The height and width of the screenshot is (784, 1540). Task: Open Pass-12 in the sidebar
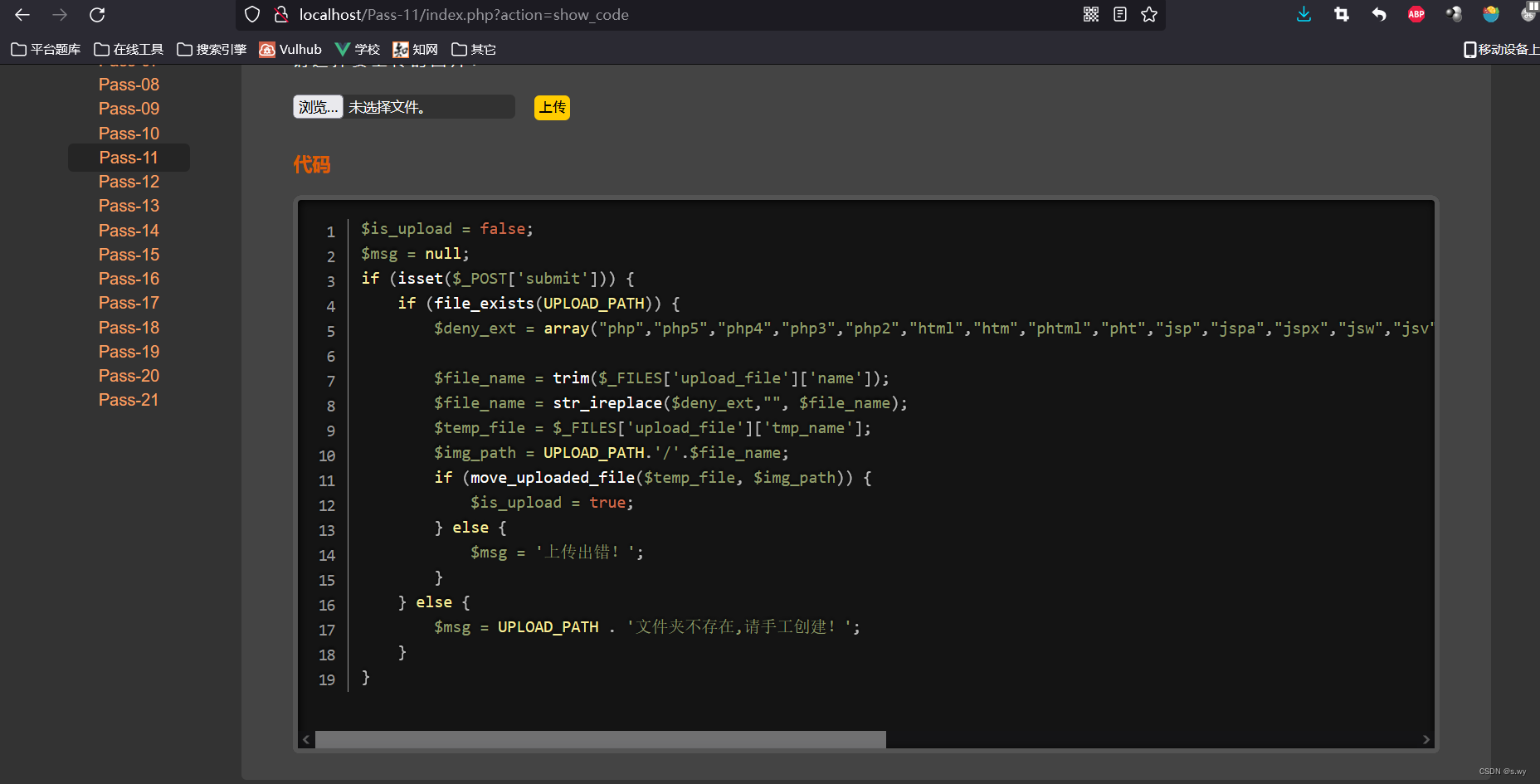pos(129,182)
